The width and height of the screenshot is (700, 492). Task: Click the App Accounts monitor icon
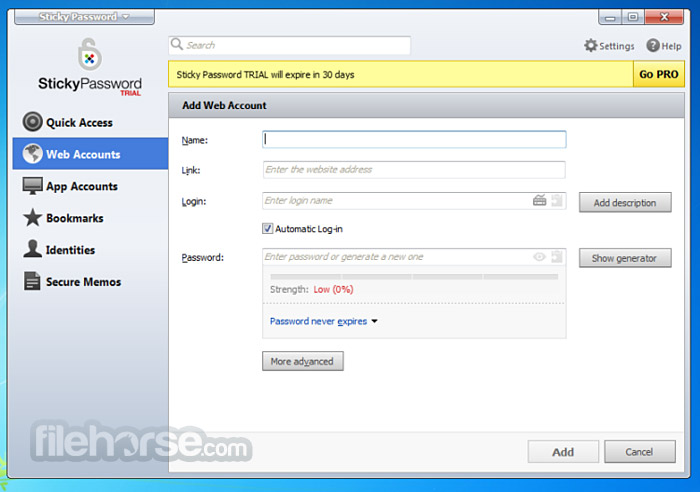tap(33, 186)
